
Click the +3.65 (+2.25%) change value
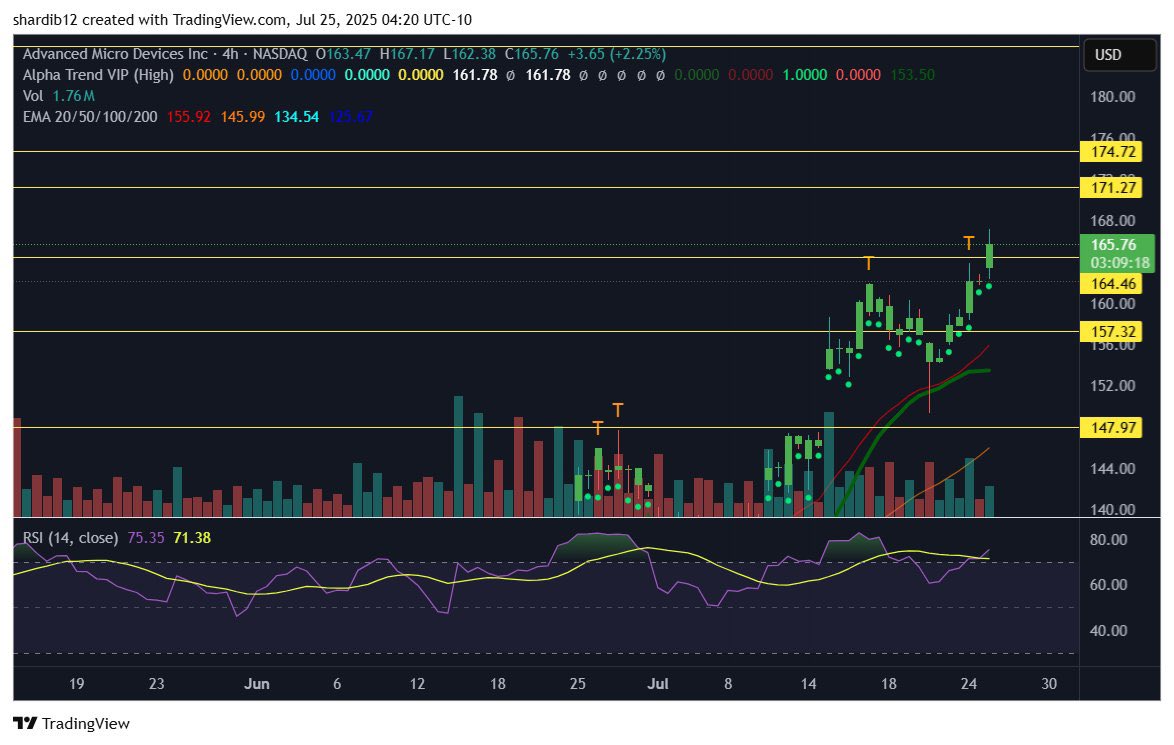tap(616, 54)
